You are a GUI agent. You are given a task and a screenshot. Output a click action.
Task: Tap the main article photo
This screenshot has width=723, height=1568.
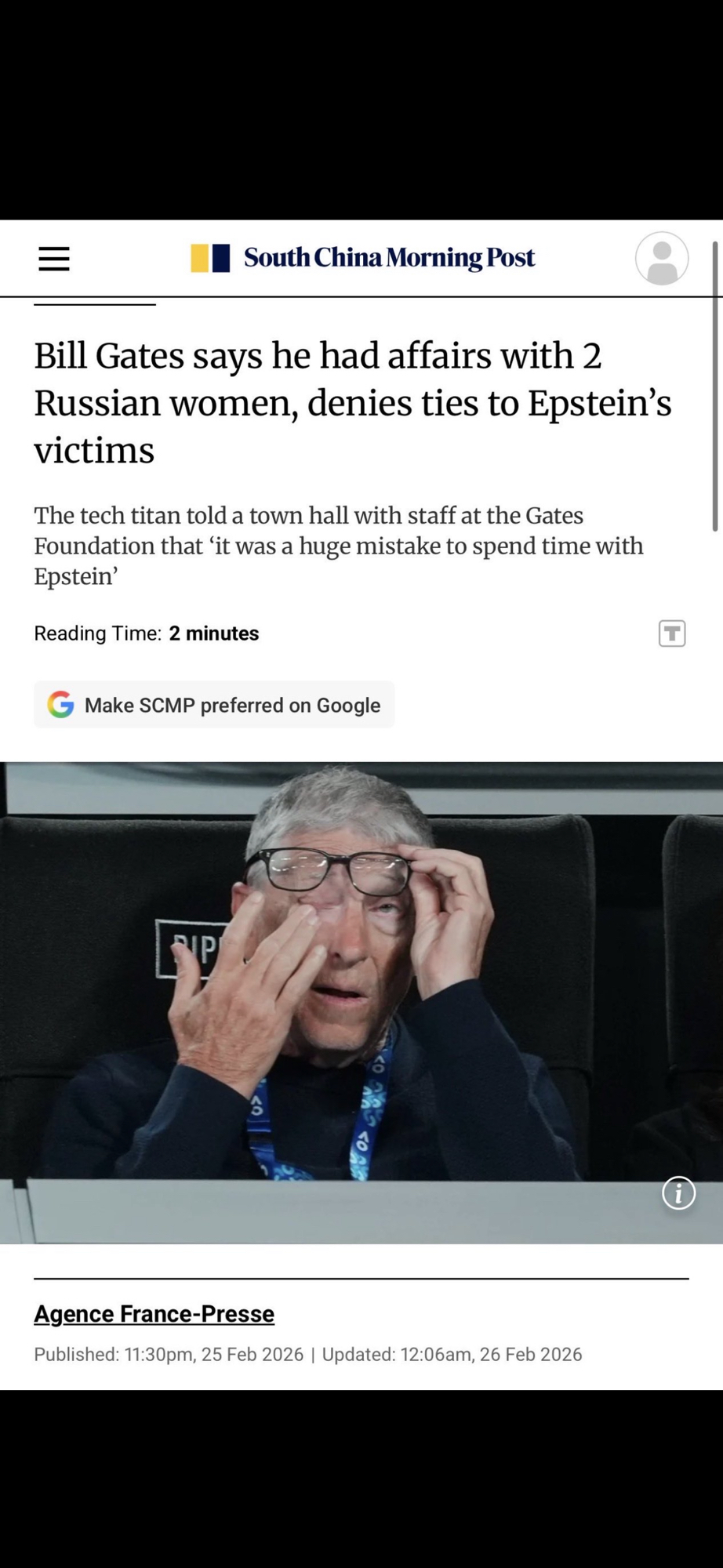pyautogui.click(x=361, y=1003)
